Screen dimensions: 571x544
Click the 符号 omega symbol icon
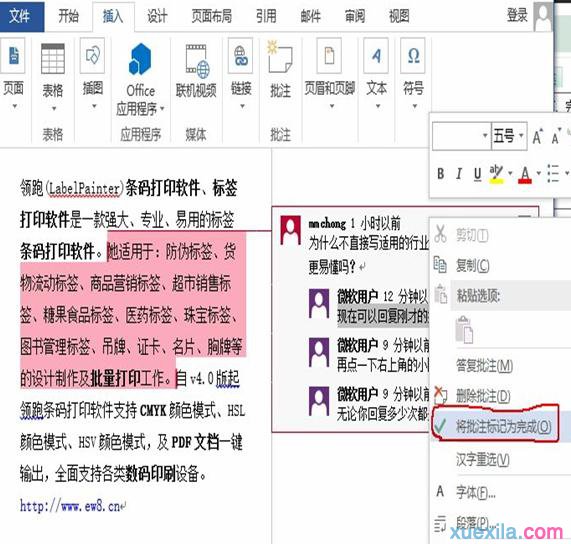tap(413, 55)
